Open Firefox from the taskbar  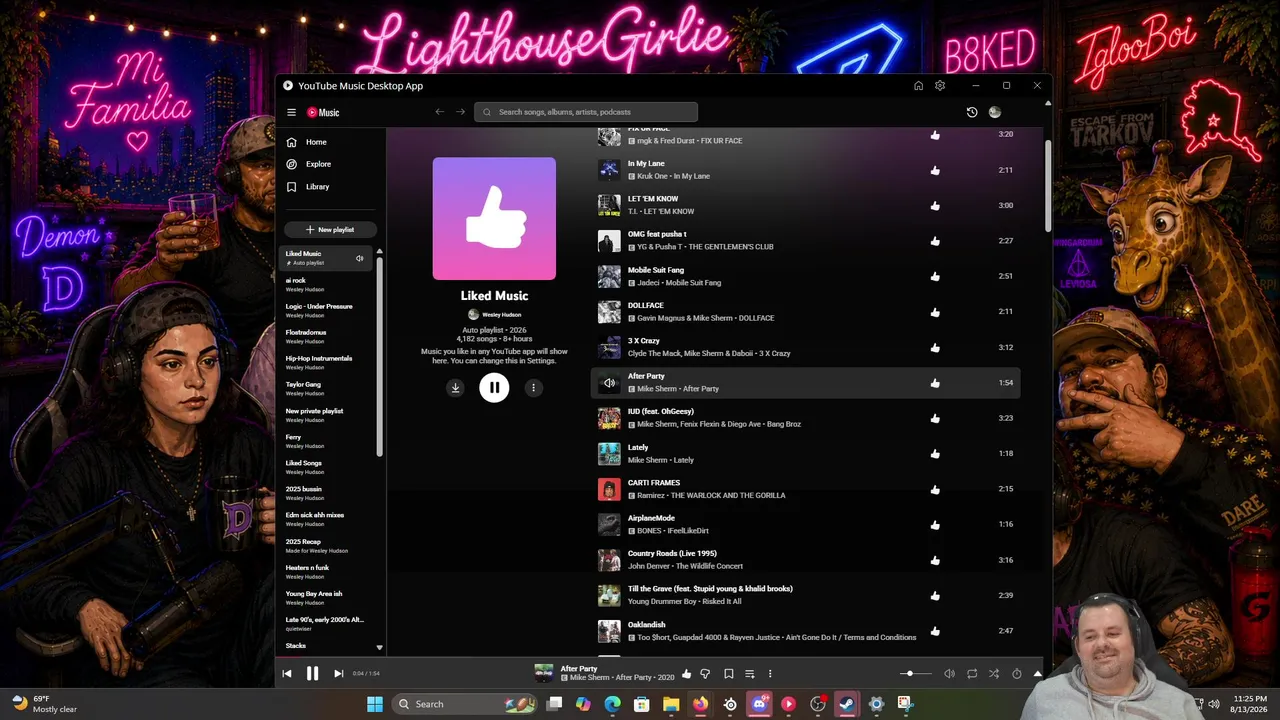[x=700, y=704]
